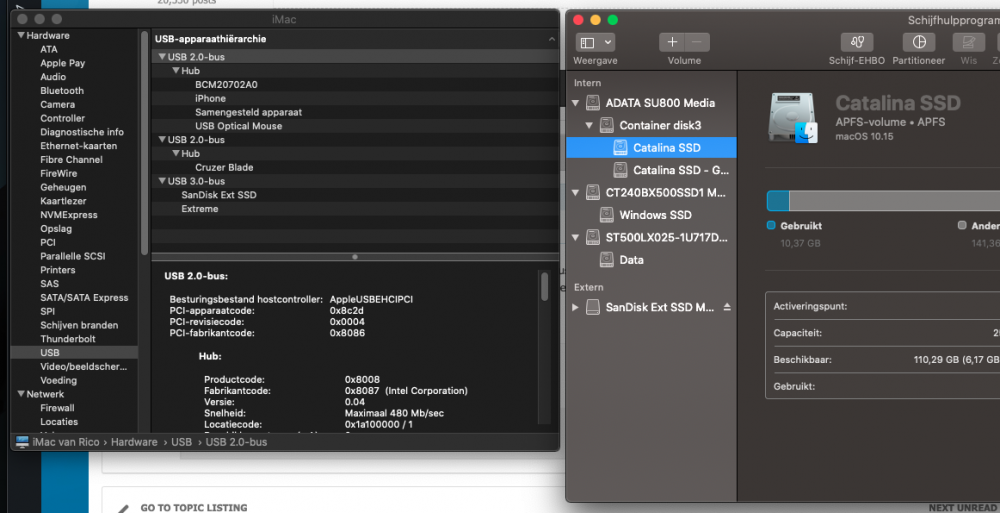Select Geheugen in the Hardware list
The width and height of the screenshot is (1000, 513).
click(63, 187)
